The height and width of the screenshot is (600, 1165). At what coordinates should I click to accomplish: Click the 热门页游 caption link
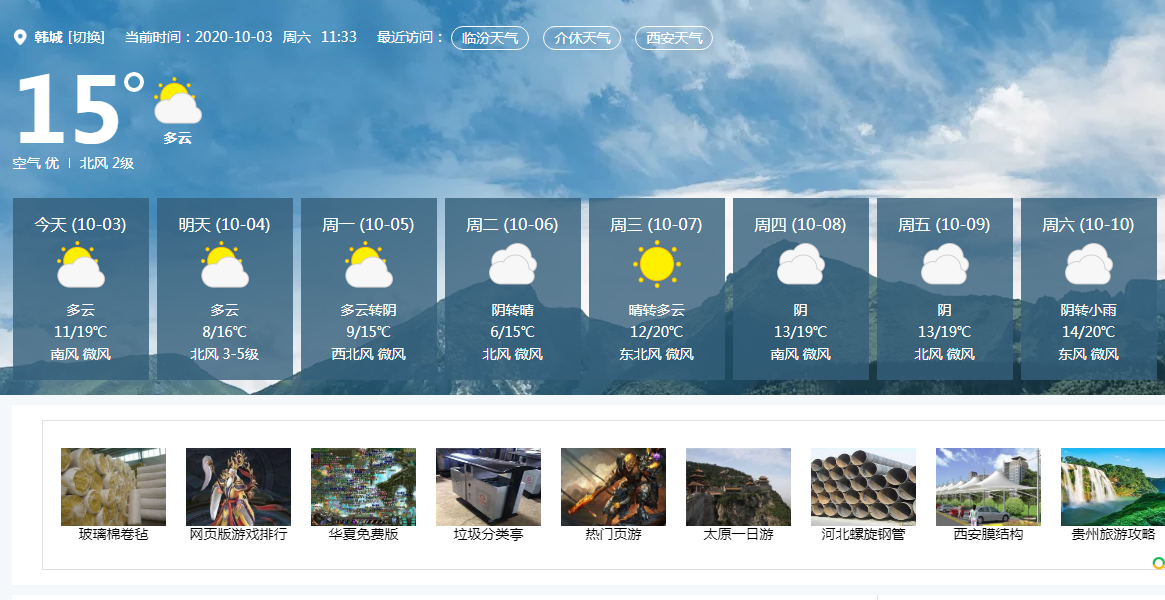tap(614, 534)
